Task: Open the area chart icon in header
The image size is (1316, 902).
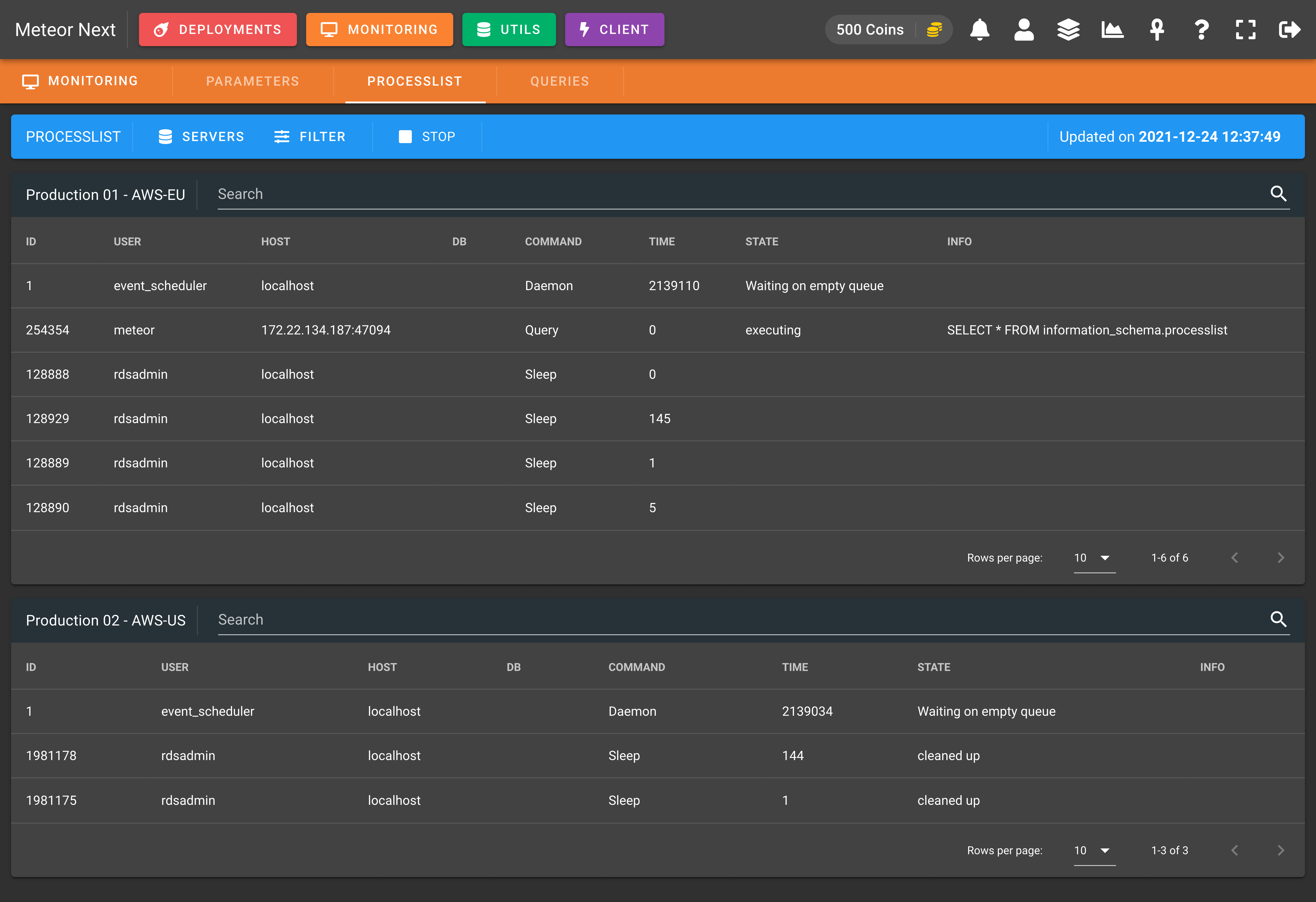Action: (1112, 30)
